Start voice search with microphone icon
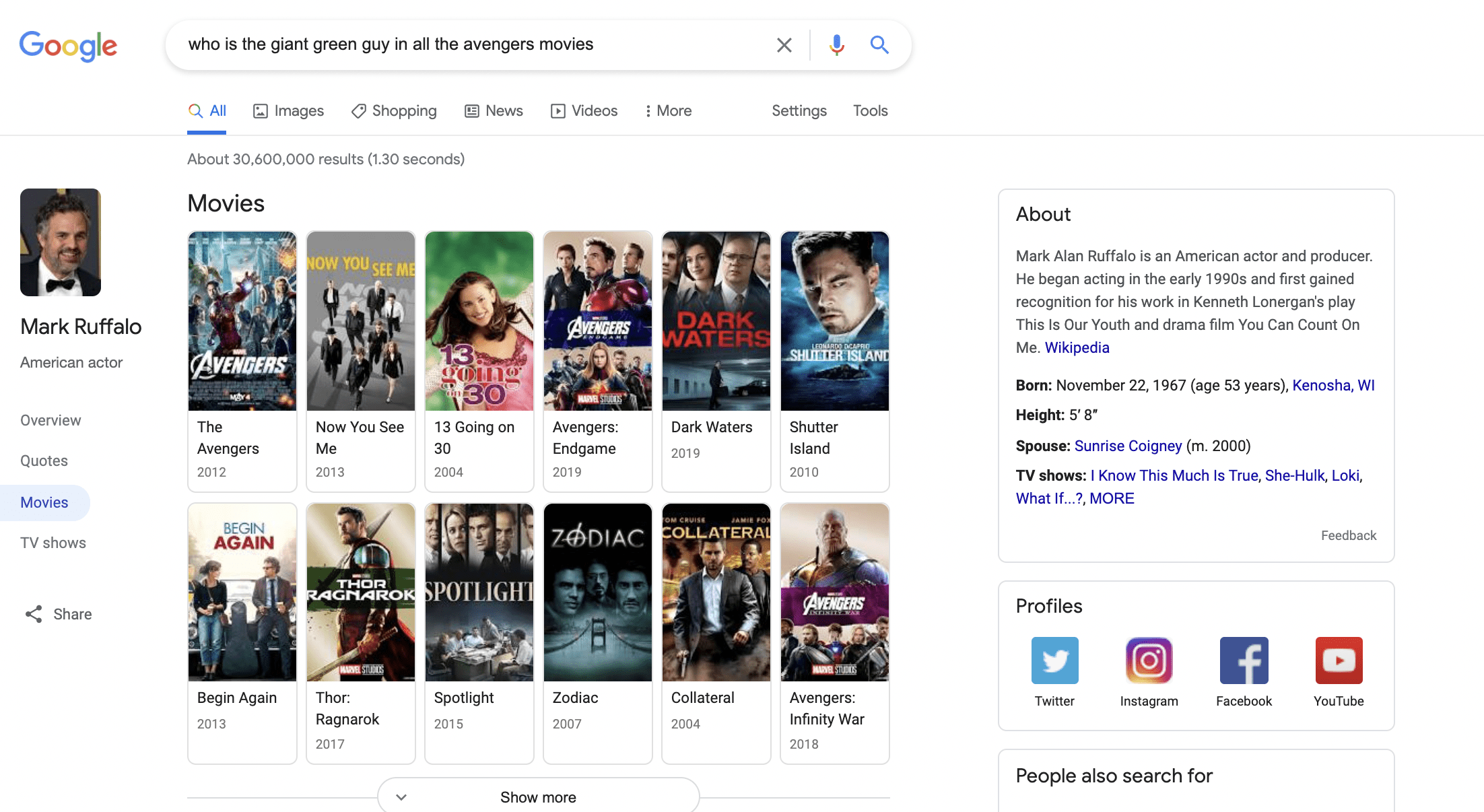The width and height of the screenshot is (1484, 812). [836, 45]
